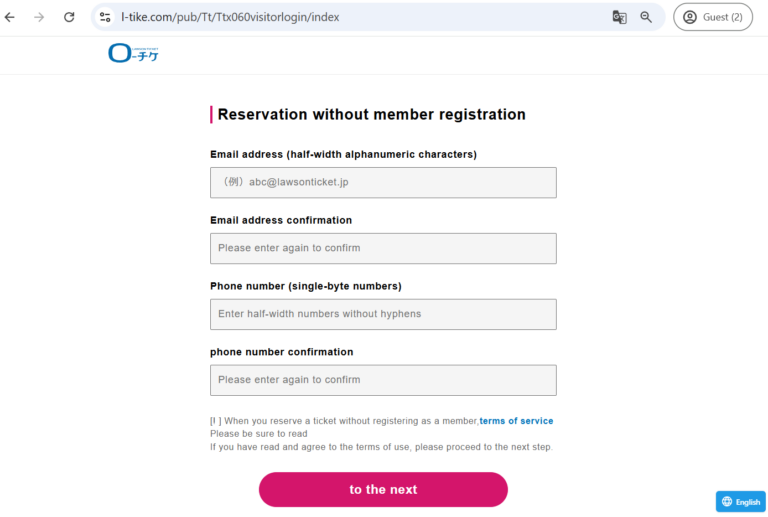Click the browser back arrow
768x517 pixels.
coord(10,17)
